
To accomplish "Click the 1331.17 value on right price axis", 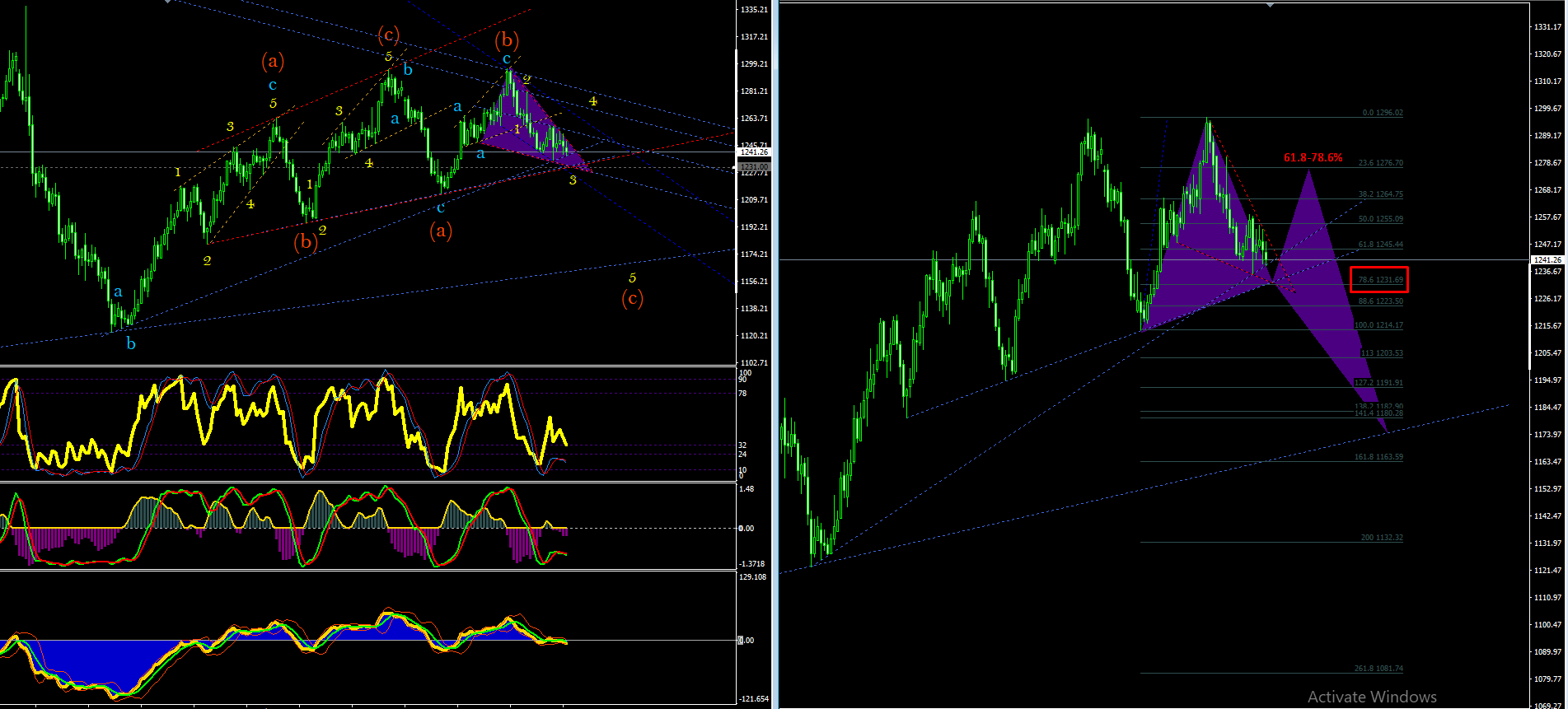I will pyautogui.click(x=1547, y=27).
